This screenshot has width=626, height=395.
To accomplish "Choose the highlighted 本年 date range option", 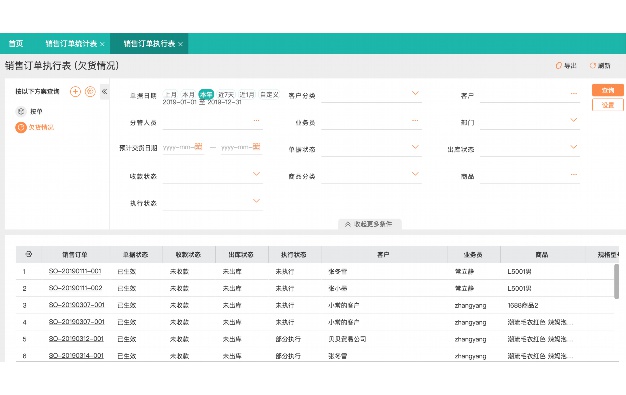I will (206, 95).
